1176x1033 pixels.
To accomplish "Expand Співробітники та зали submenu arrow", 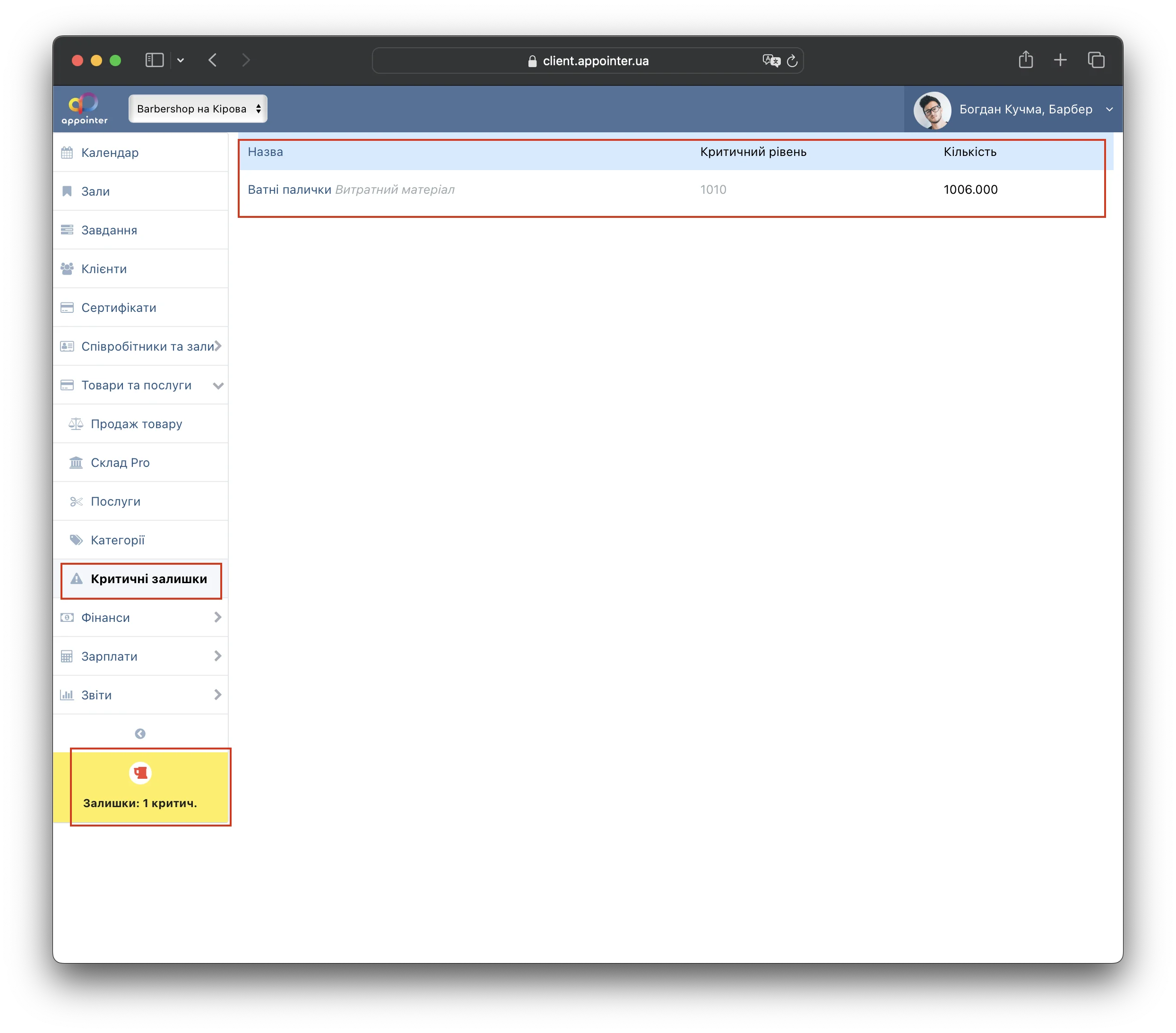I will pos(218,346).
